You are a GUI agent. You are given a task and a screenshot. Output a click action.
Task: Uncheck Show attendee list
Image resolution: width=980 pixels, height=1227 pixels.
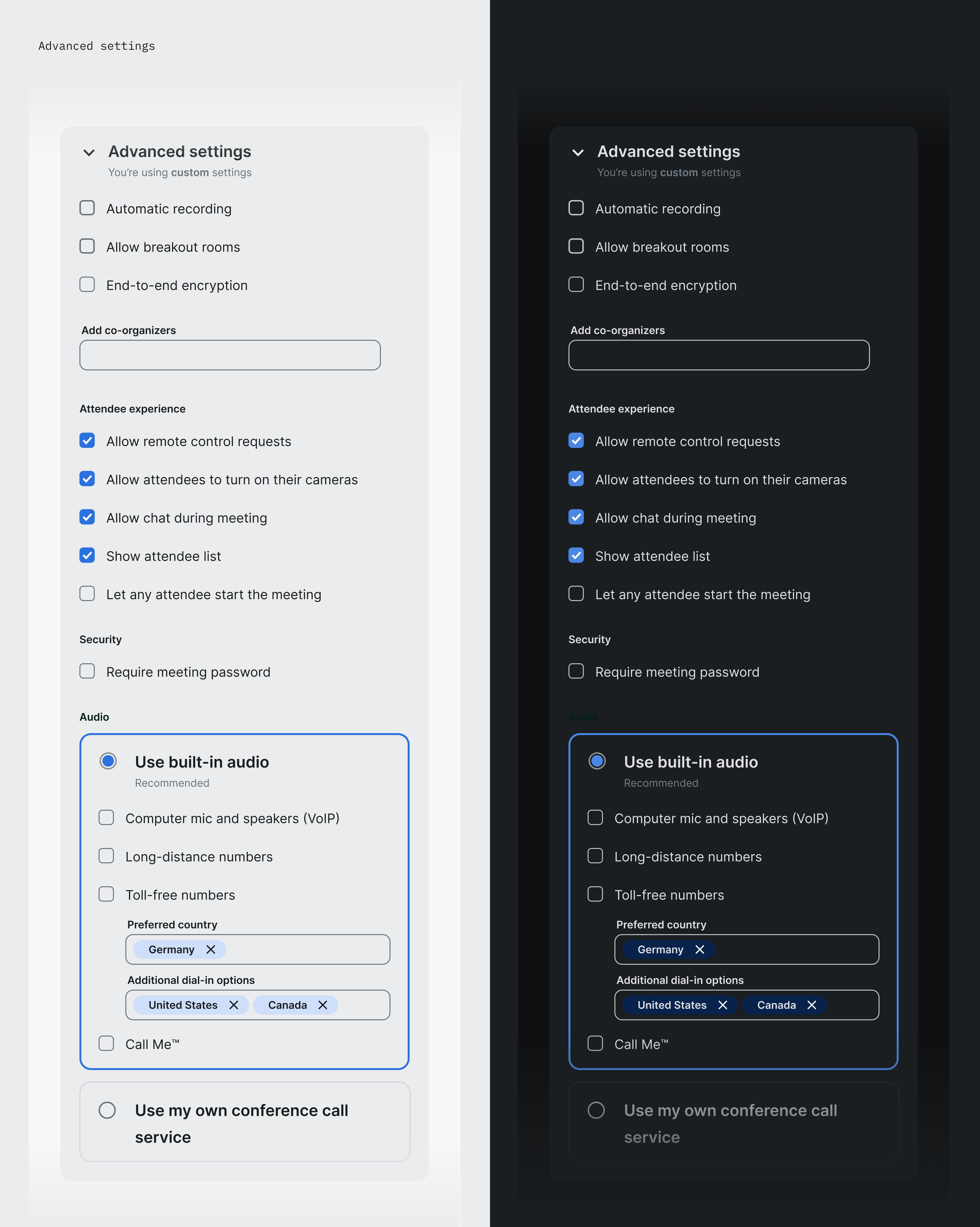pos(87,555)
